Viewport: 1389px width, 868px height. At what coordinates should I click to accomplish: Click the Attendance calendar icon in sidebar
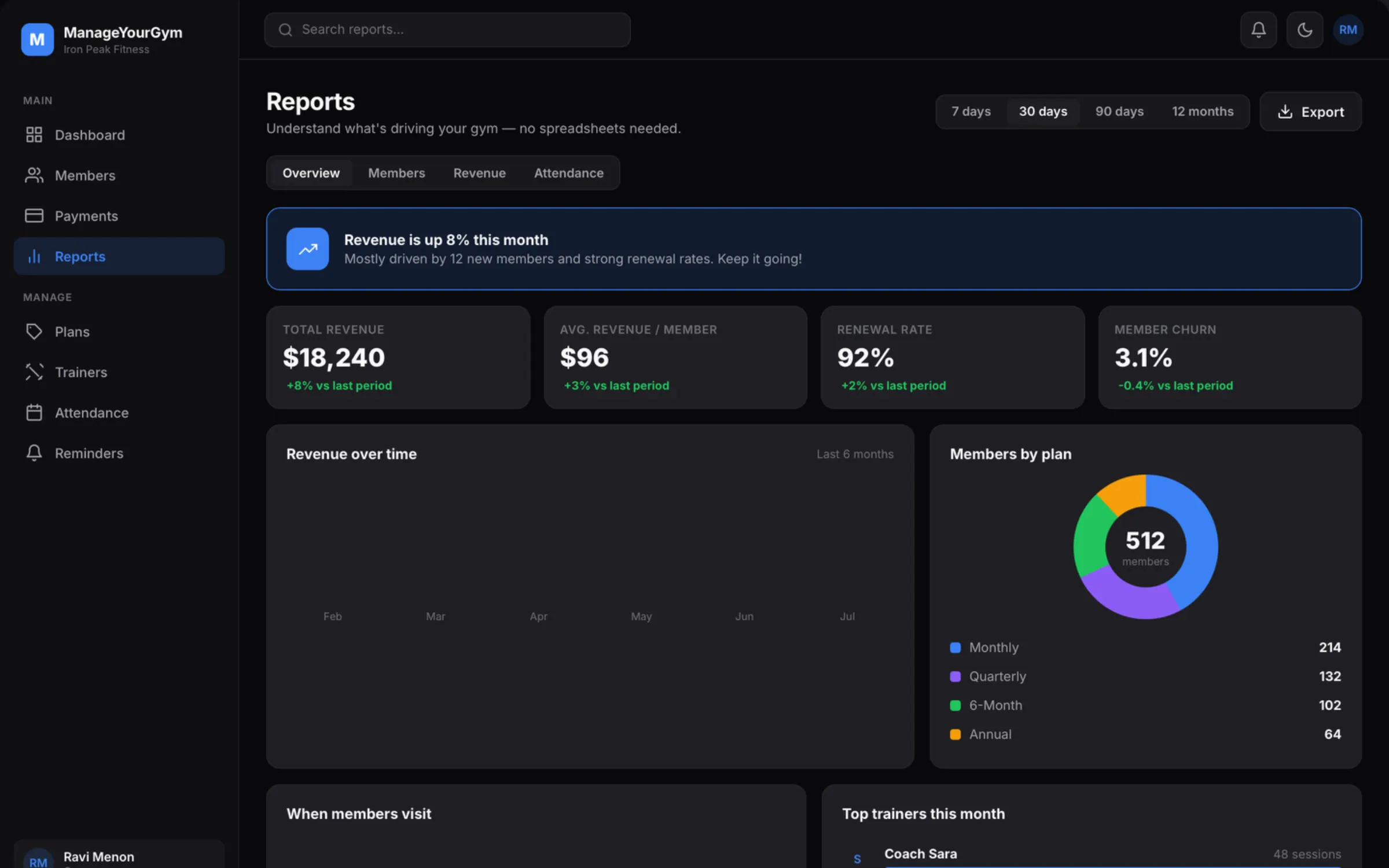coord(34,413)
